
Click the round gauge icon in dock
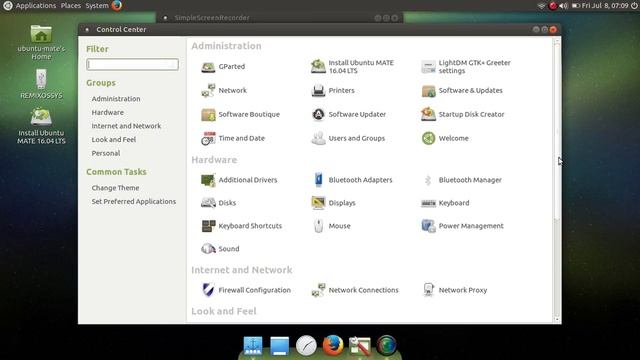tap(306, 345)
